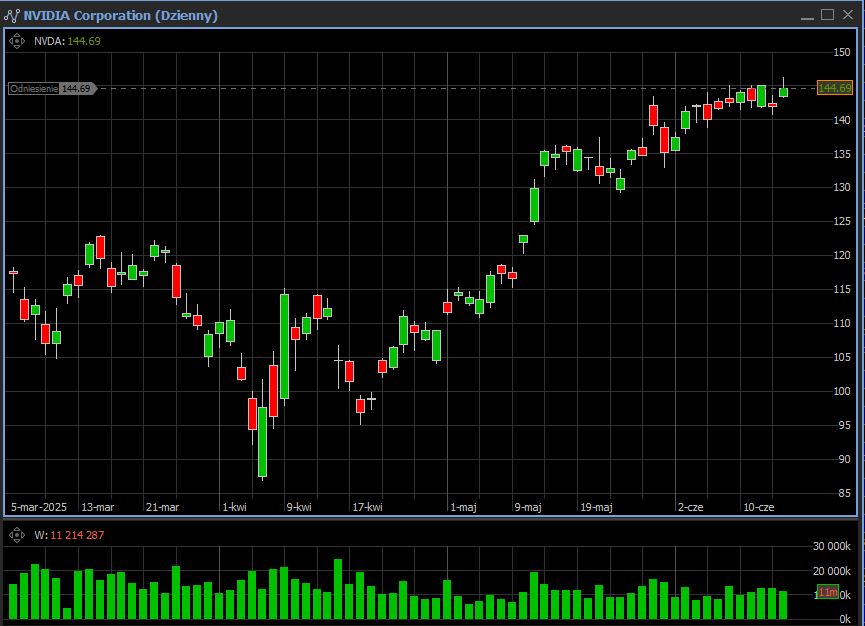This screenshot has height=626, width=865.
Task: Click the 95 price axis label
Action: (x=844, y=425)
